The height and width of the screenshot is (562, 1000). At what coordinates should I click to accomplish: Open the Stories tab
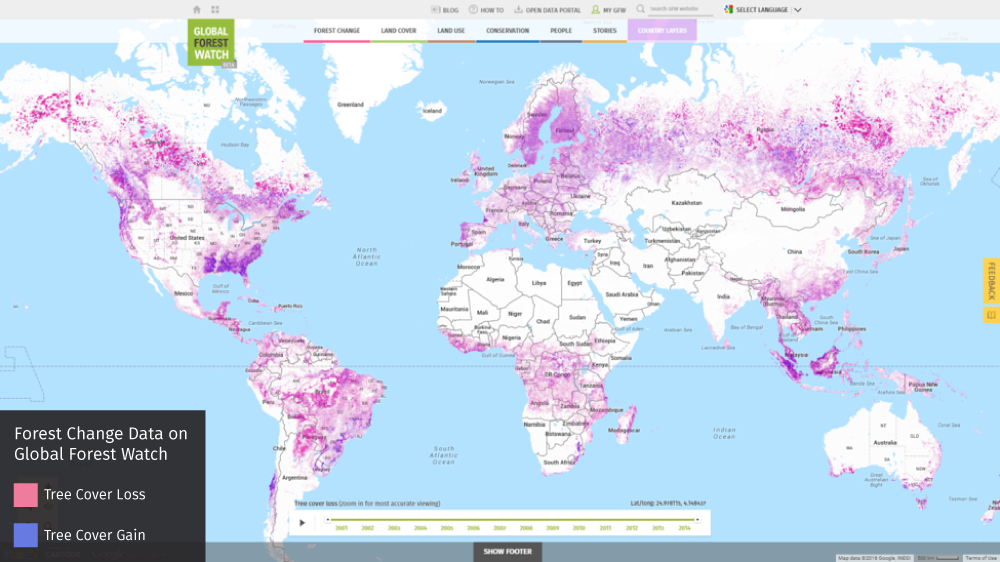pyautogui.click(x=605, y=31)
